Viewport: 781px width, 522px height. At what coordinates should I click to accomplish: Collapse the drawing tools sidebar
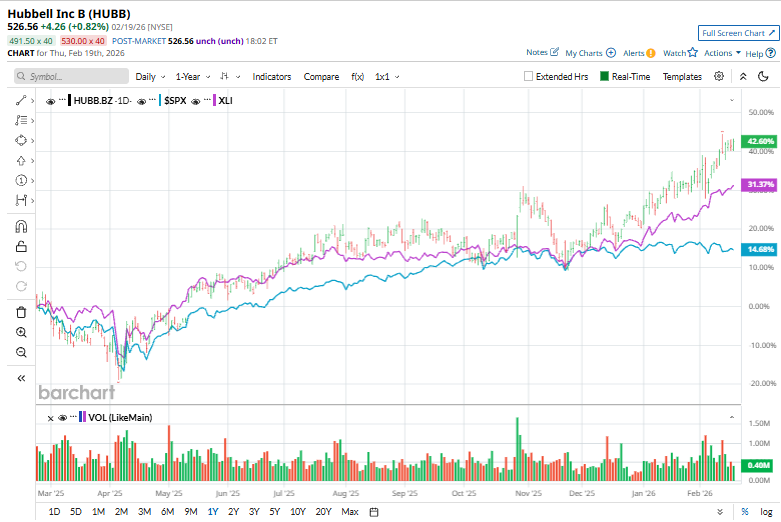21,378
